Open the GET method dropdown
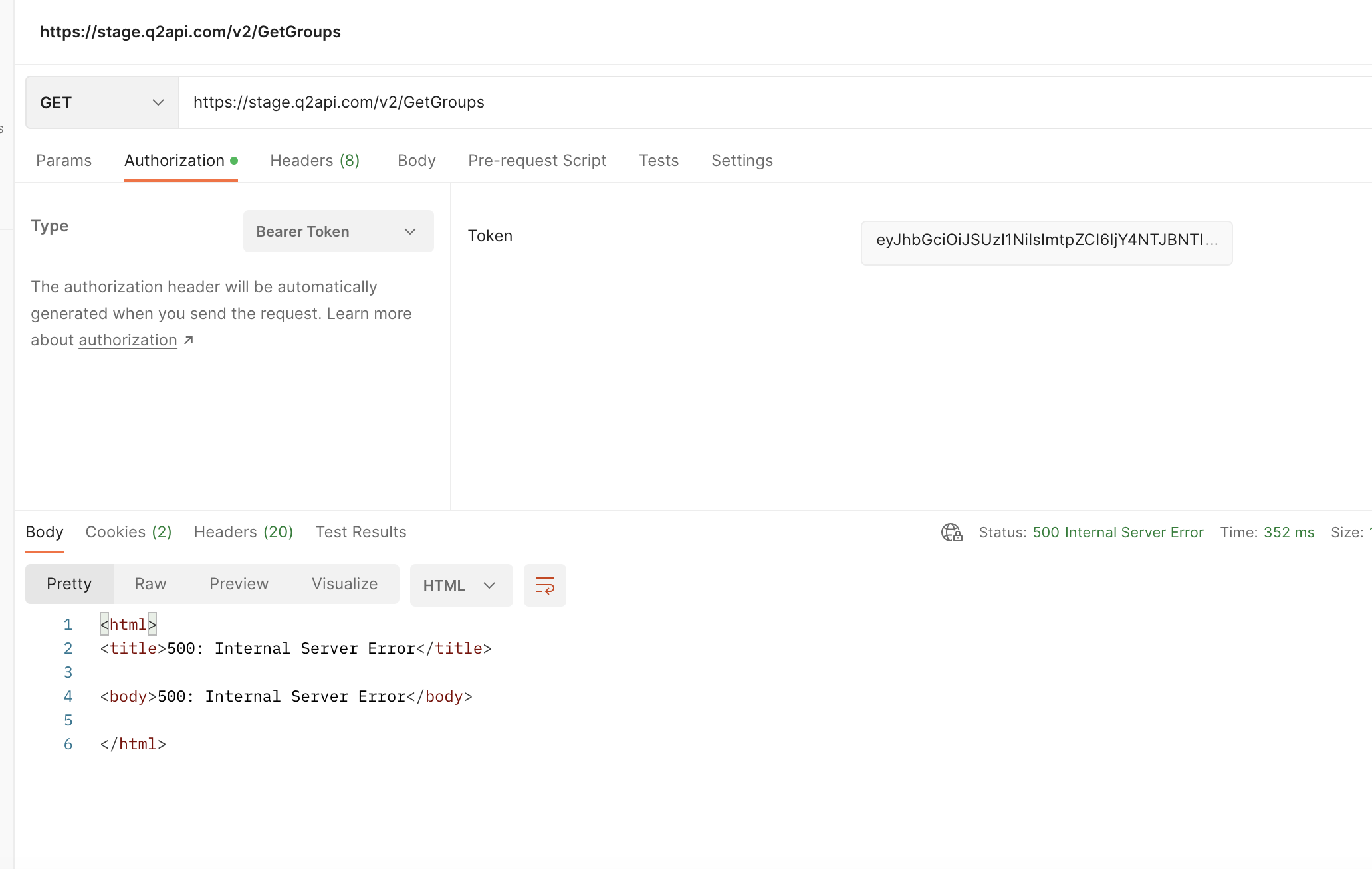Screen dimensions: 1372x869 tap(102, 102)
